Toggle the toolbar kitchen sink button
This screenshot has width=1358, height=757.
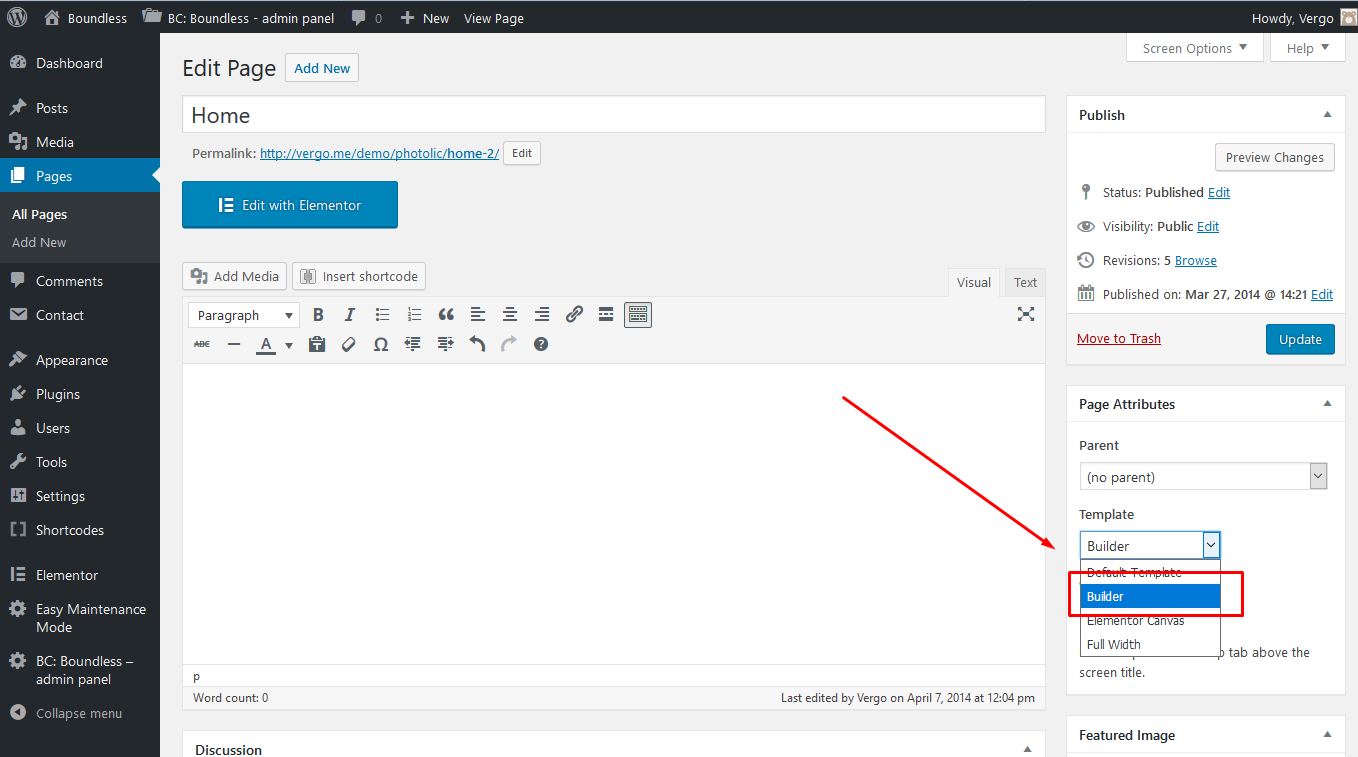pos(638,315)
